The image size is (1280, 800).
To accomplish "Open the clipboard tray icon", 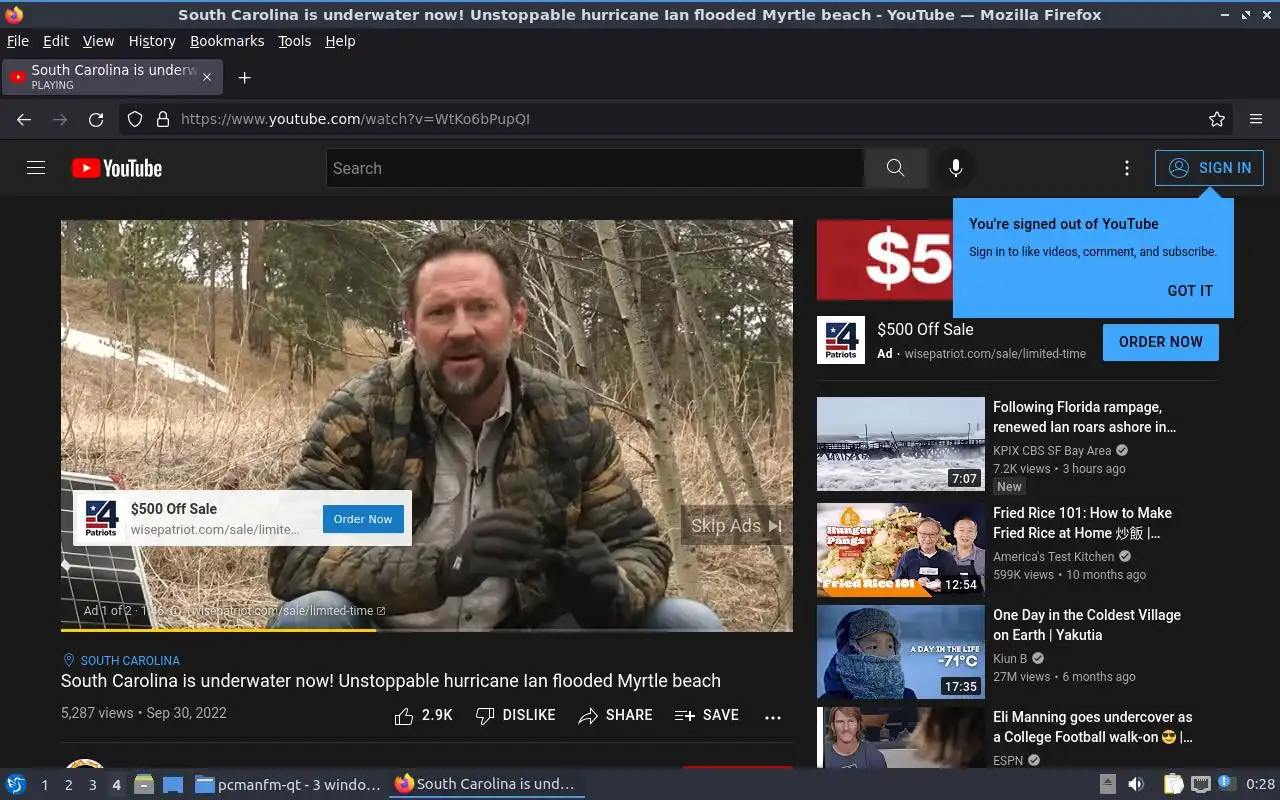I will click(1174, 784).
